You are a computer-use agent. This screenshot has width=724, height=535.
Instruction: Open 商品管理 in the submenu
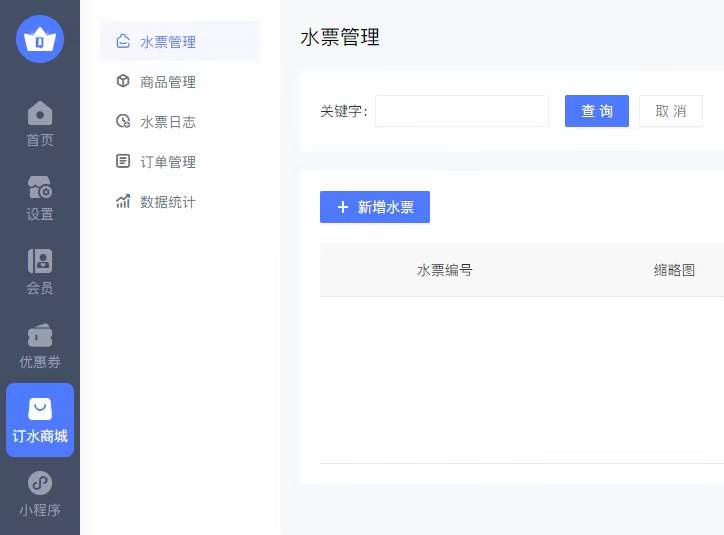168,82
